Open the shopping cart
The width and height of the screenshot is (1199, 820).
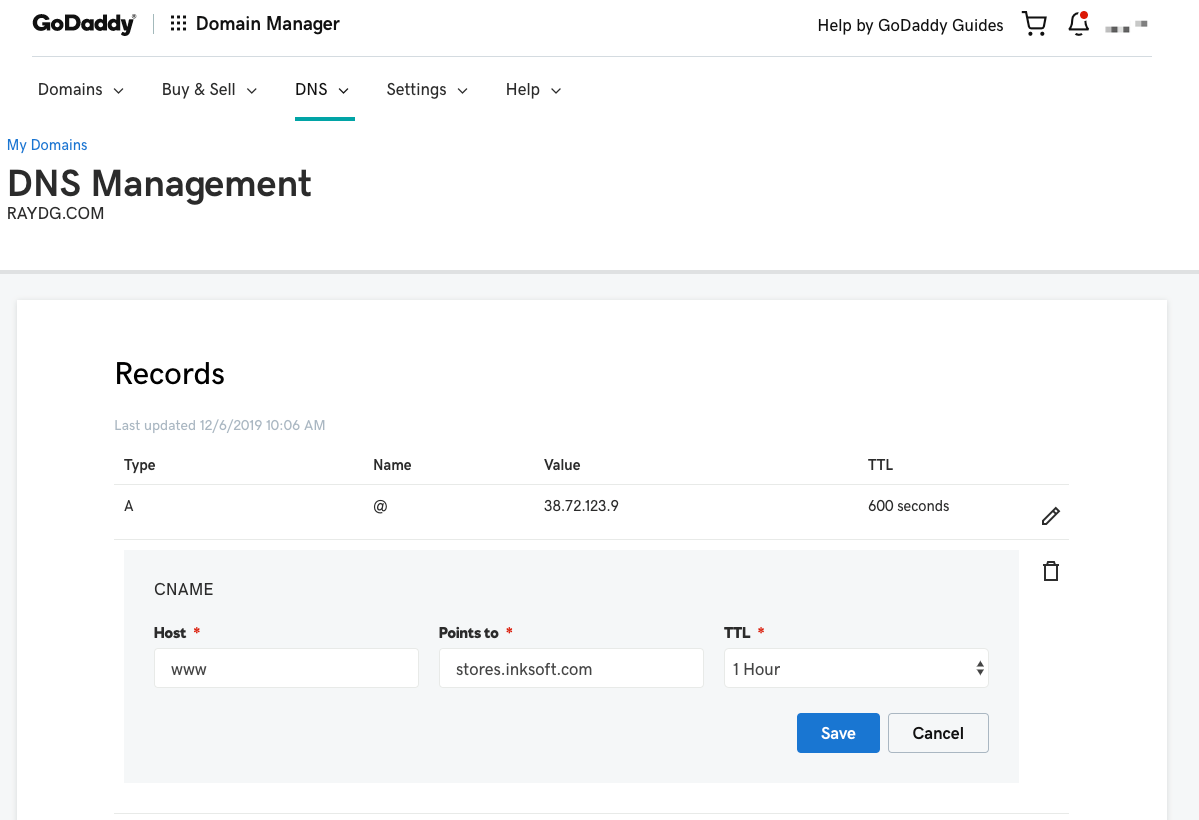tap(1034, 24)
